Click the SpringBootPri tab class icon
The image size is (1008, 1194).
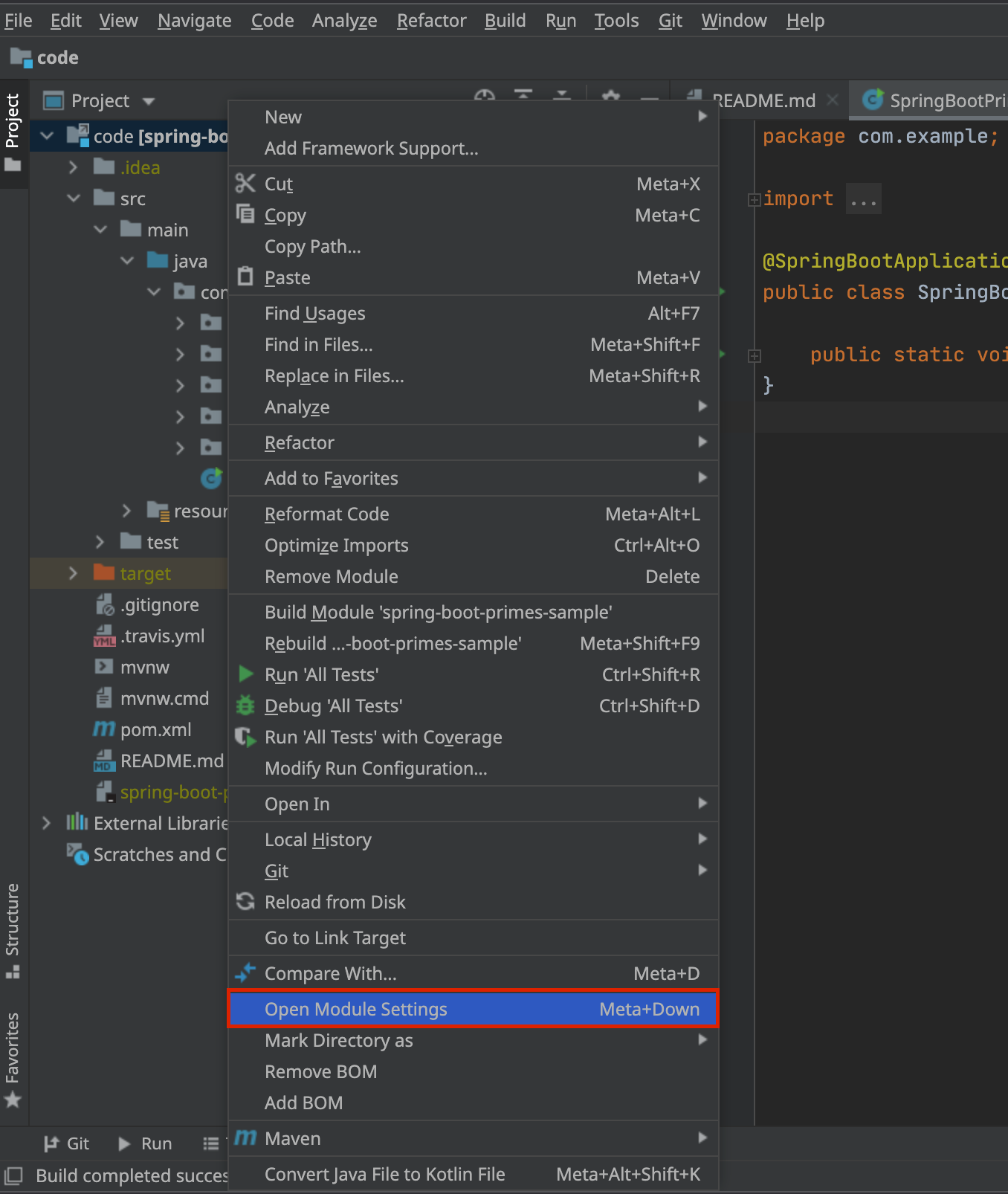point(873,100)
